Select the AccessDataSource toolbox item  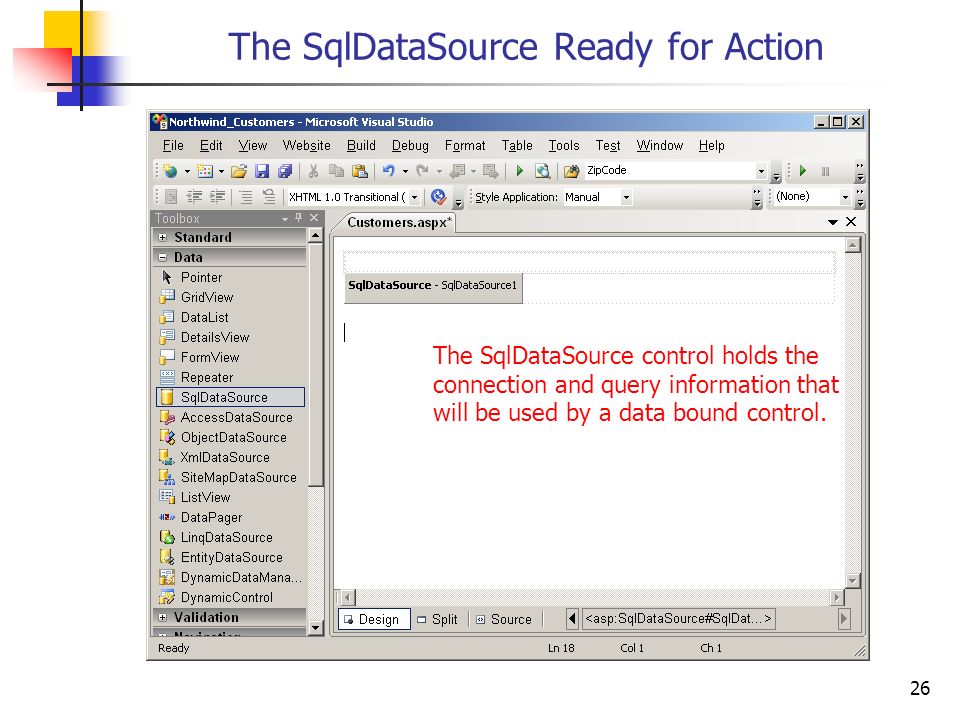click(x=231, y=417)
